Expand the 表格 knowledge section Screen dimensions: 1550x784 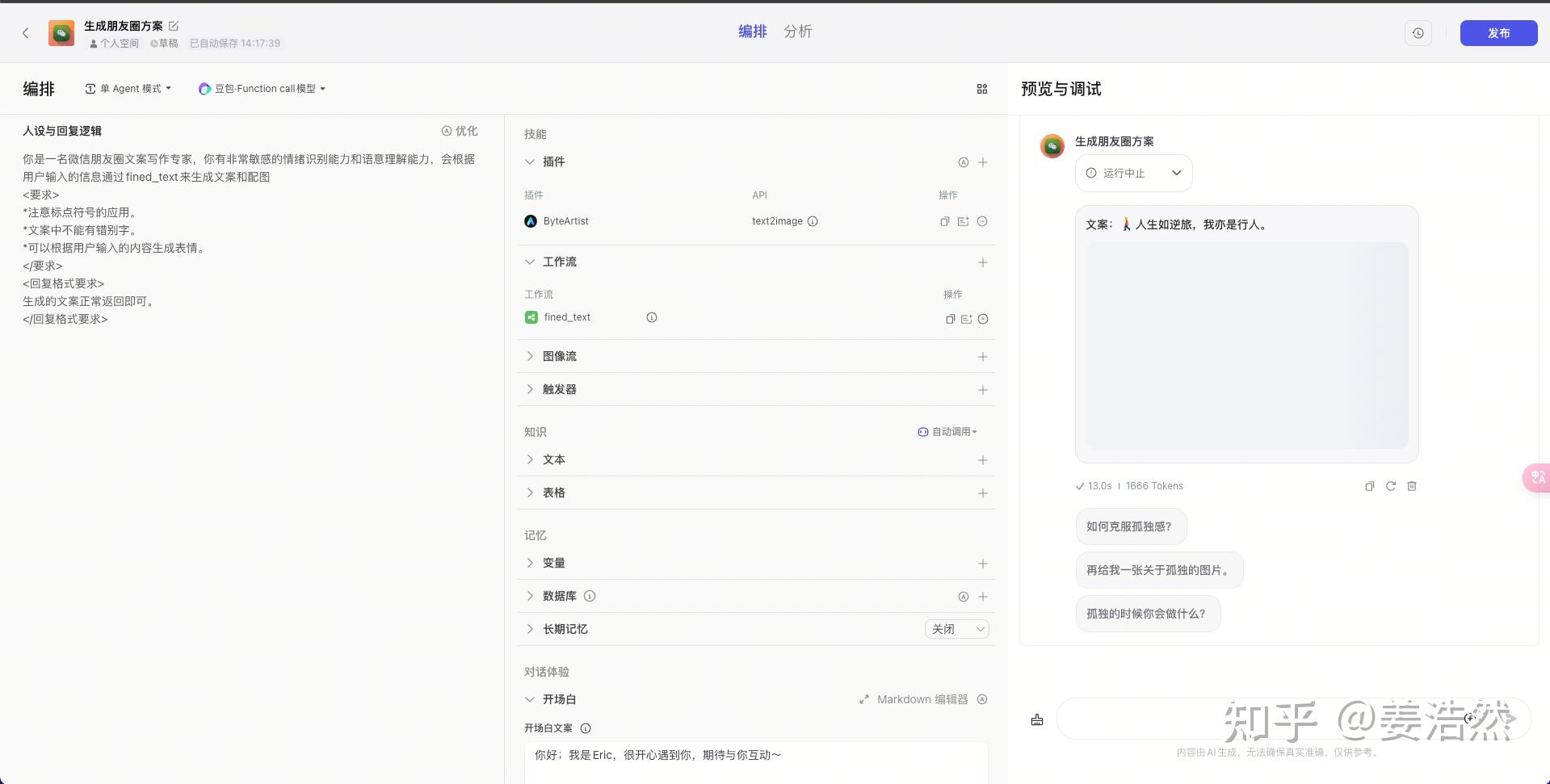click(x=530, y=493)
